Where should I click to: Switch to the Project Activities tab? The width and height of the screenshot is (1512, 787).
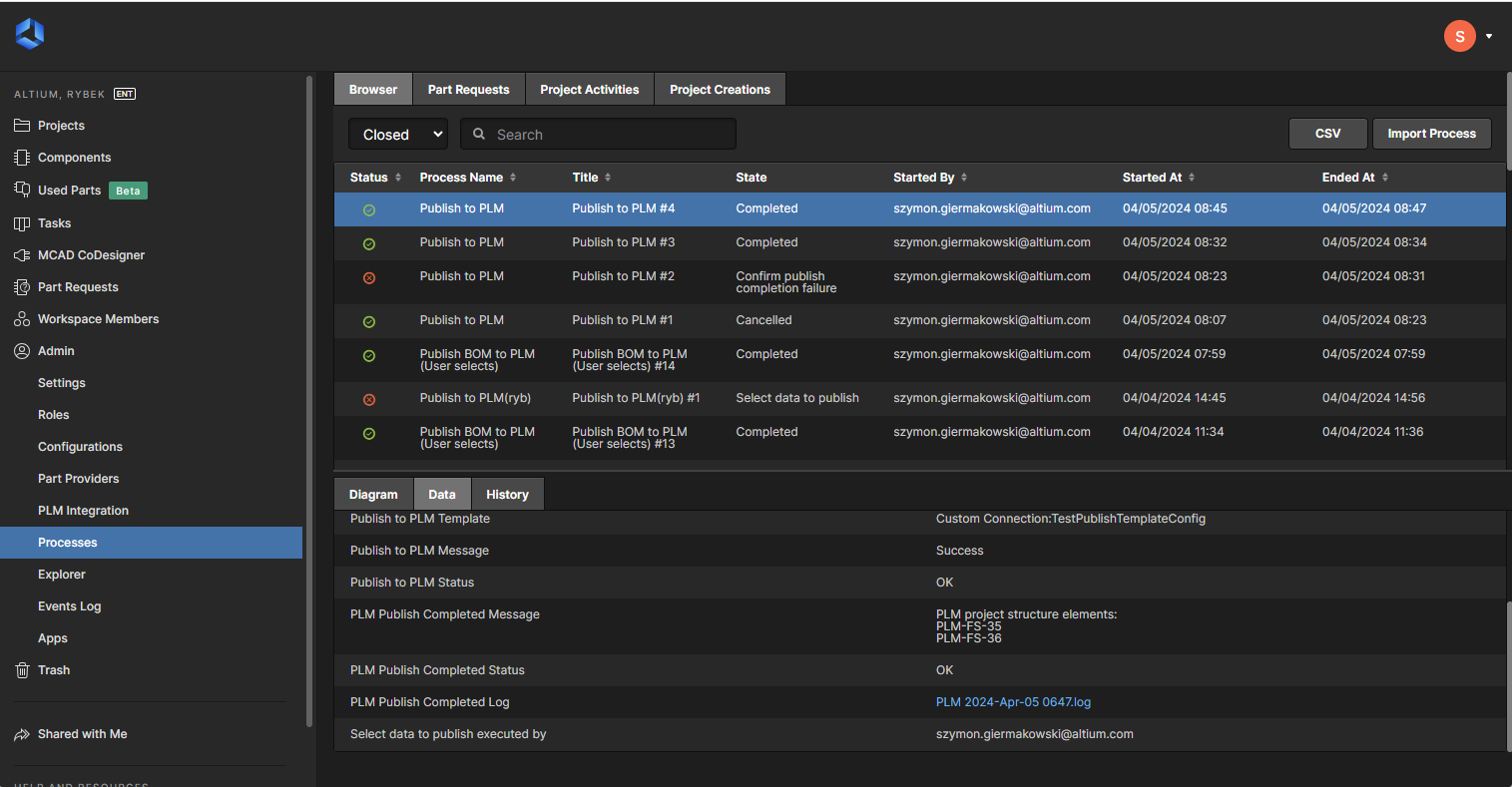[x=590, y=89]
